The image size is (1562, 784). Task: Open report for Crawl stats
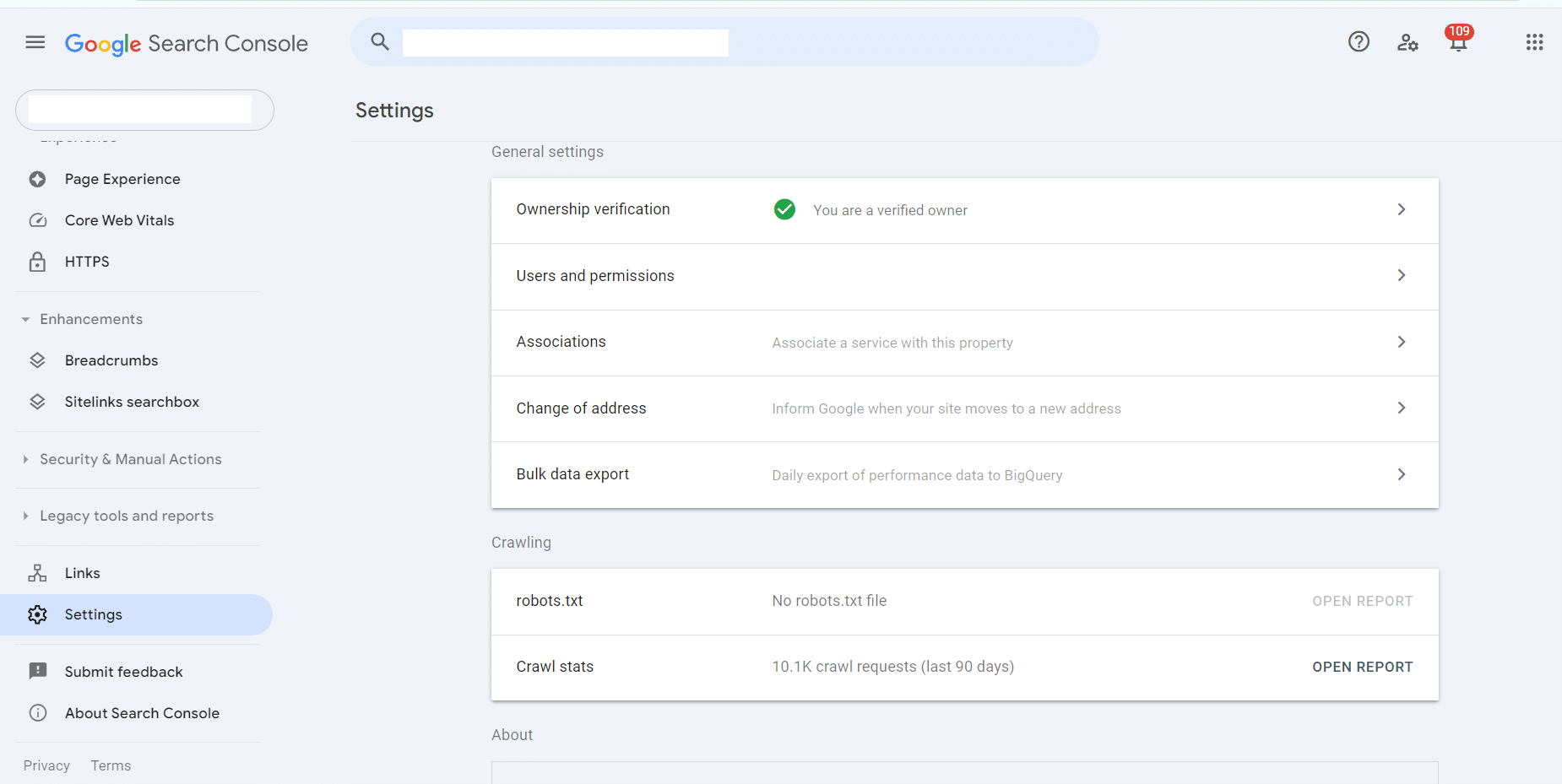coord(1362,667)
